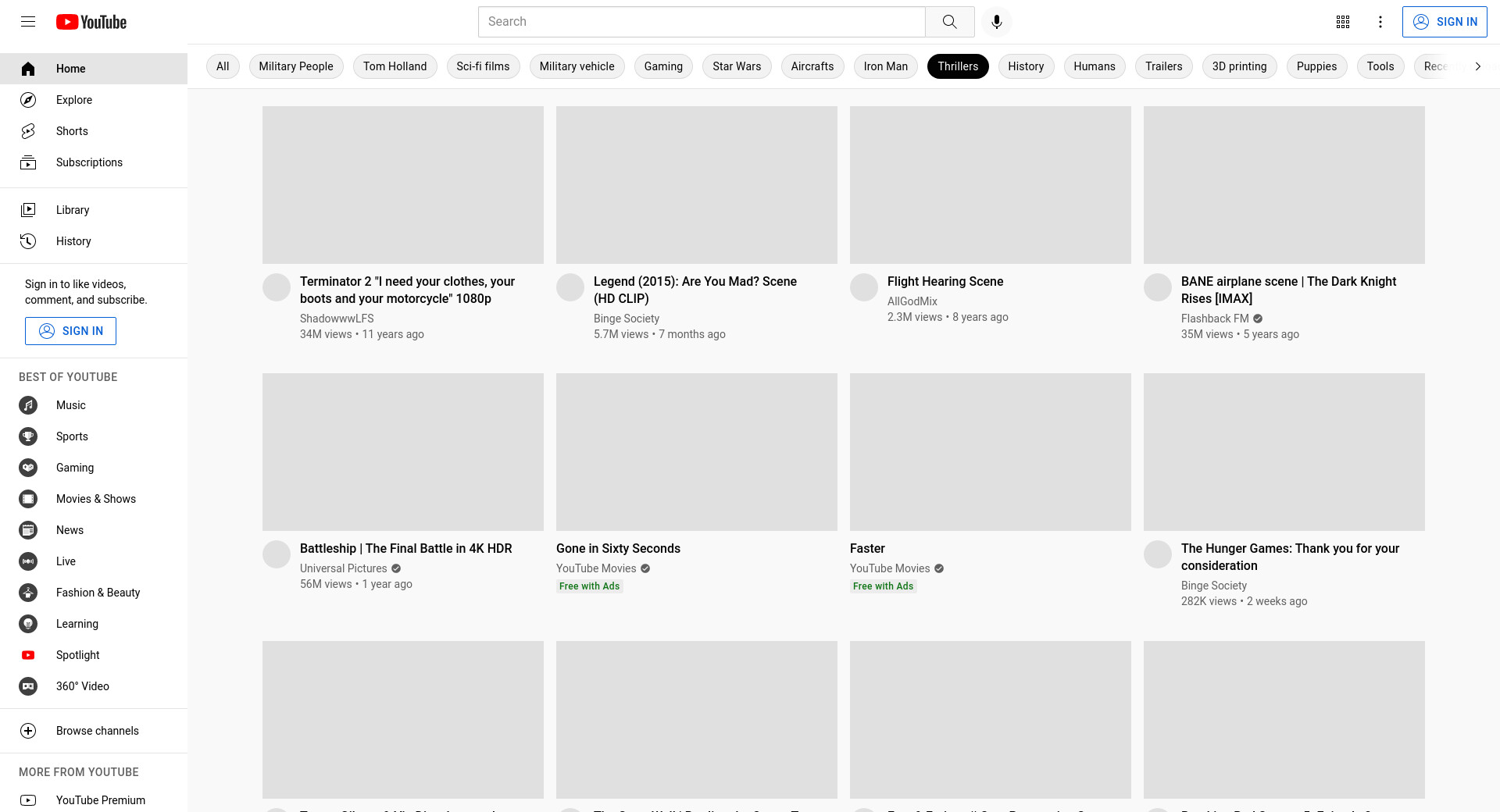Image resolution: width=1500 pixels, height=812 pixels.
Task: Open Flashback FM channel link
Action: 1215,319
